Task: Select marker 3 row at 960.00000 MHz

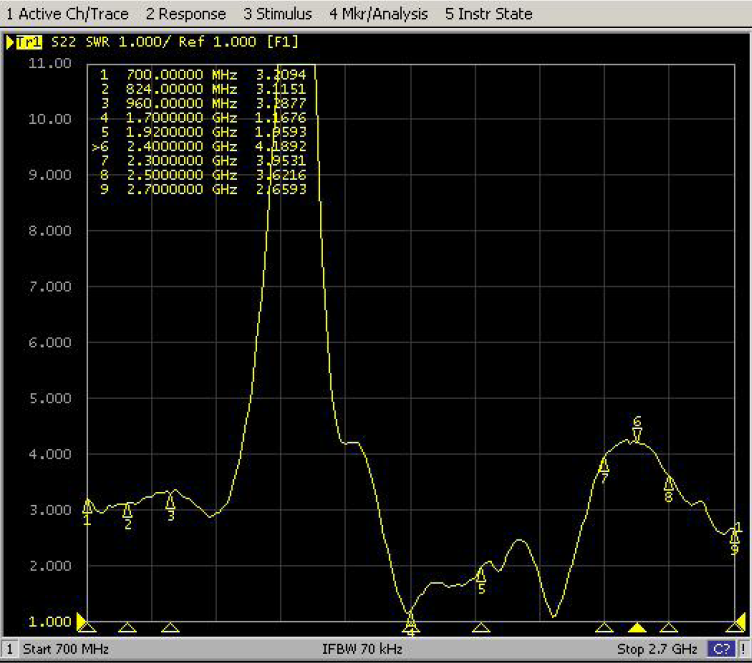Action: coord(203,104)
